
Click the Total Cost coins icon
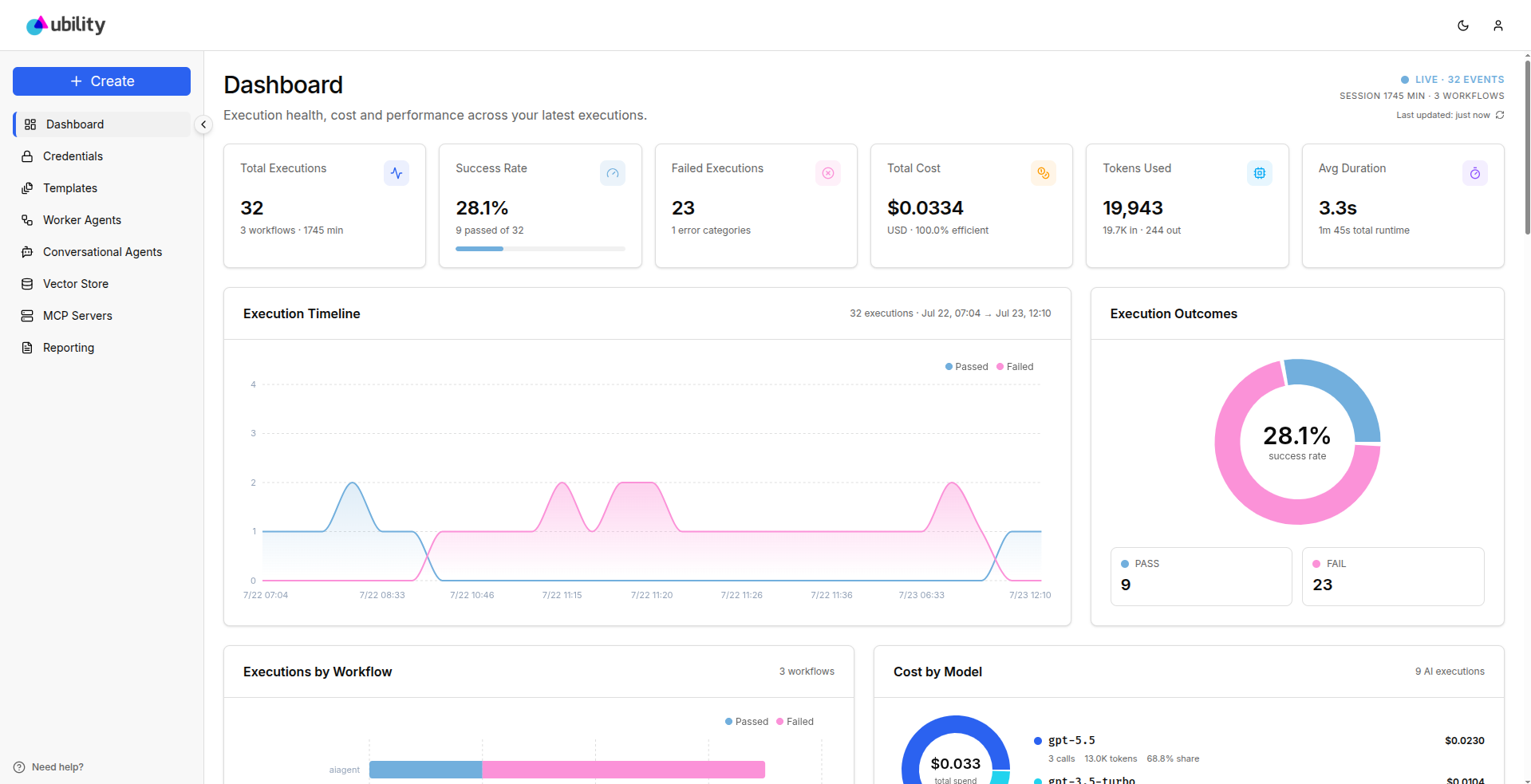[1044, 173]
